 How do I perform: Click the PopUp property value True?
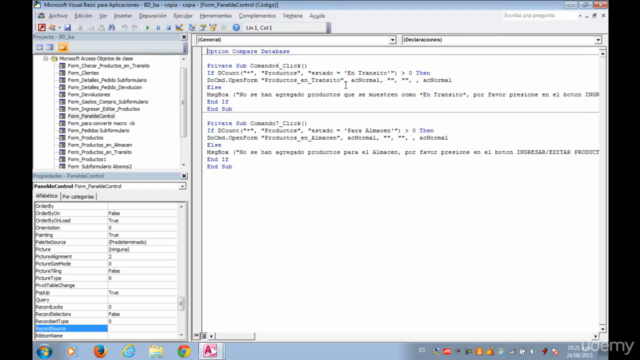coord(142,293)
